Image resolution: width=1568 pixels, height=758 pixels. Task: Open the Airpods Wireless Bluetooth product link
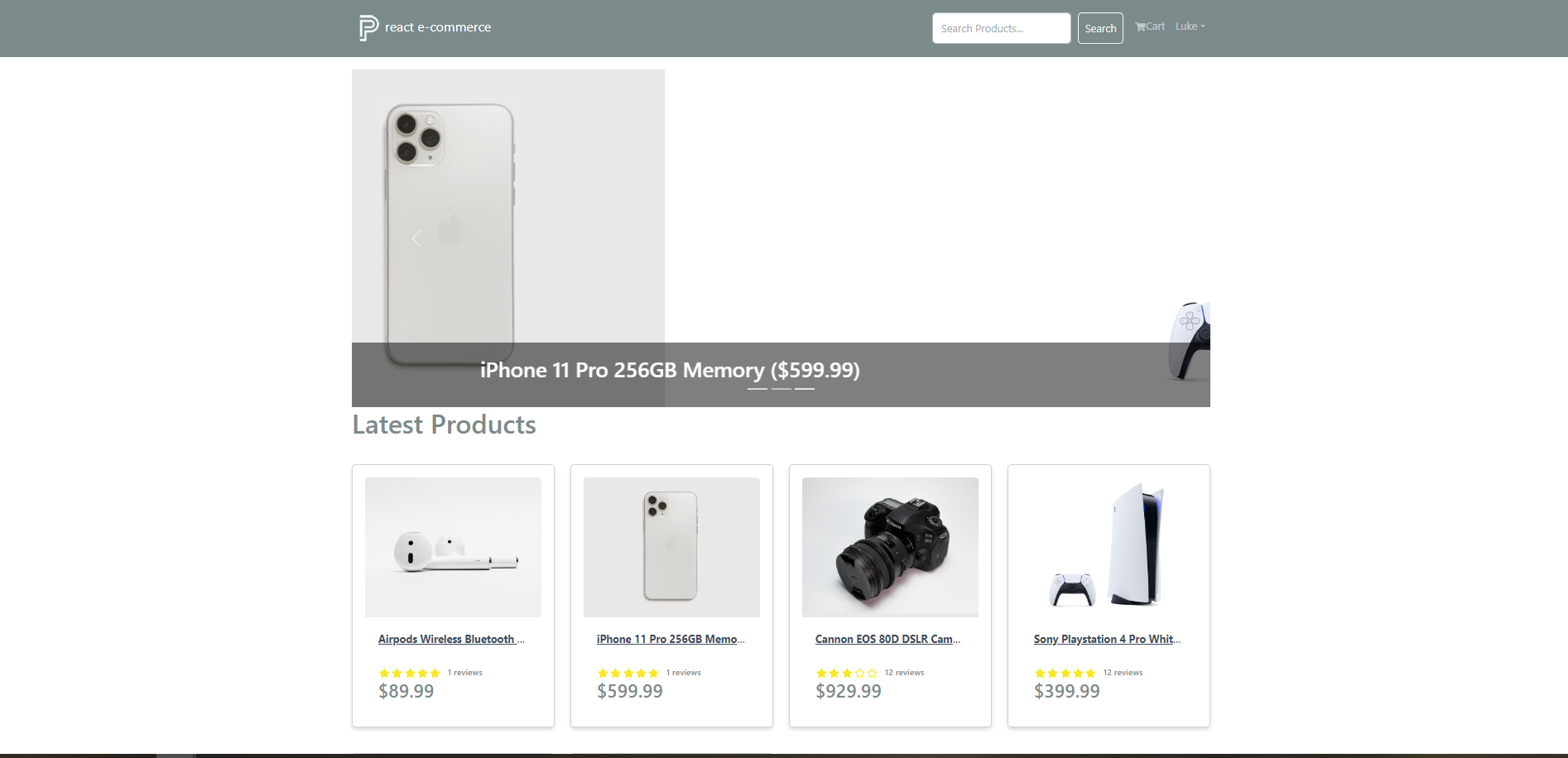pyautogui.click(x=451, y=639)
